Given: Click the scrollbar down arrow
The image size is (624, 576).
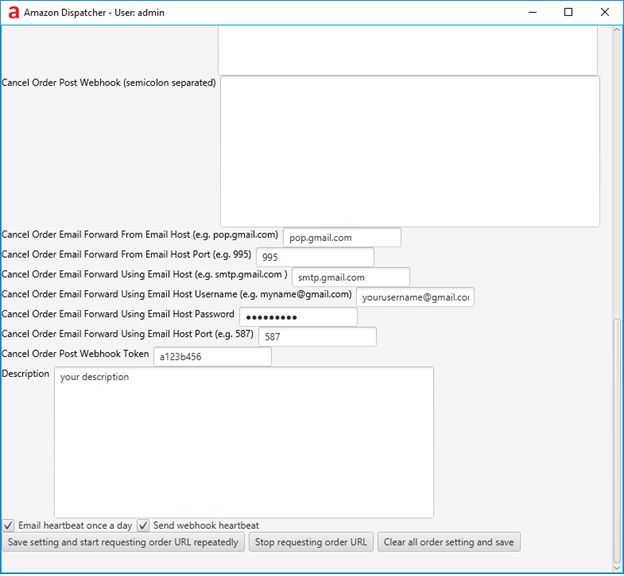Looking at the screenshot, I should pyautogui.click(x=617, y=567).
